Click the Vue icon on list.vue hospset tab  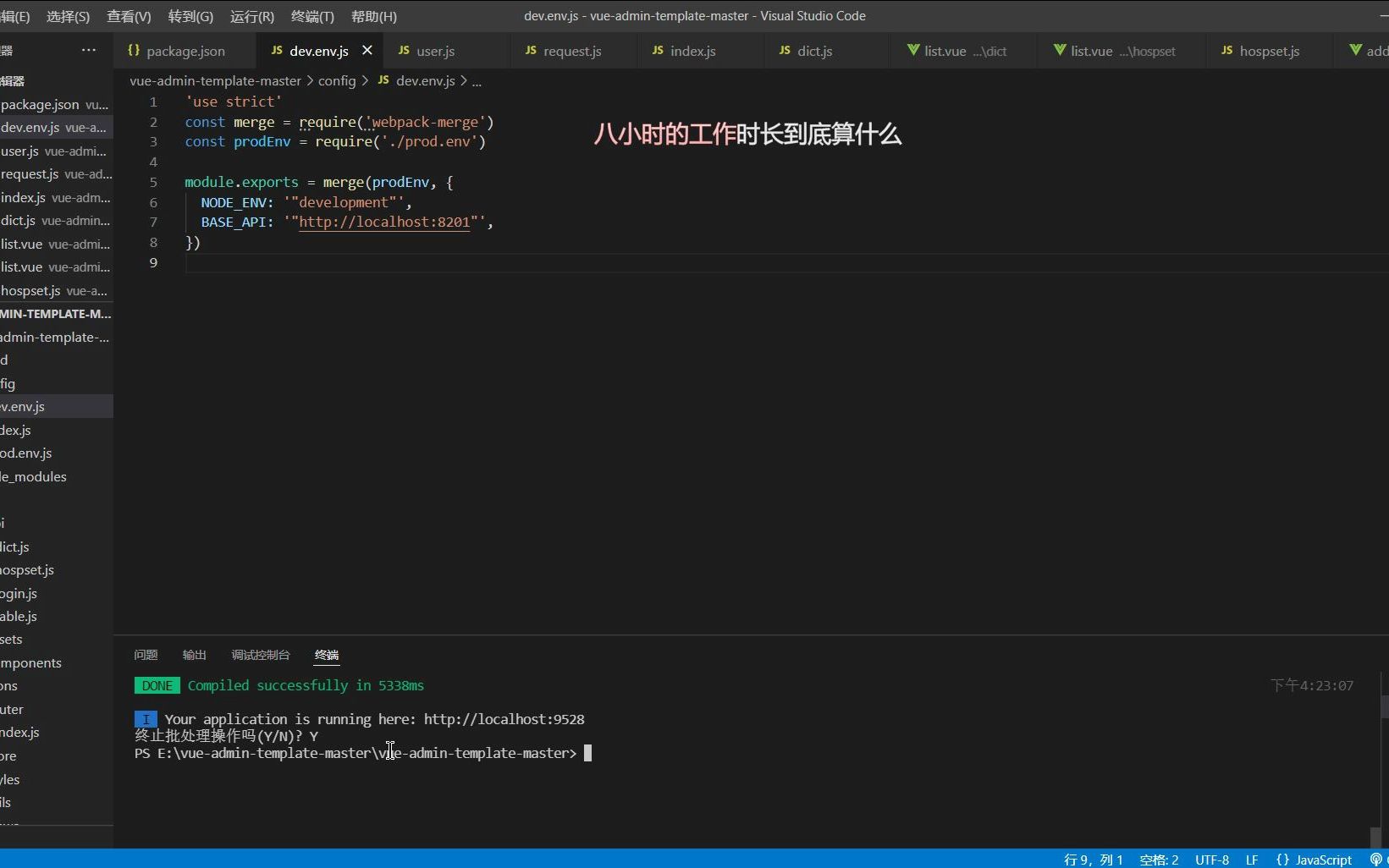coord(1060,51)
